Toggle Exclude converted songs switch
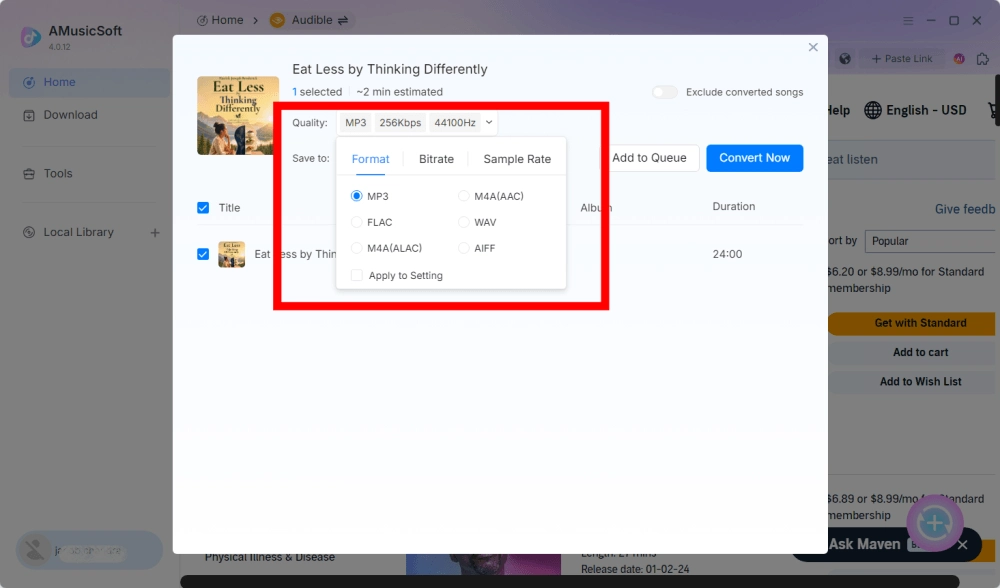 pos(665,92)
